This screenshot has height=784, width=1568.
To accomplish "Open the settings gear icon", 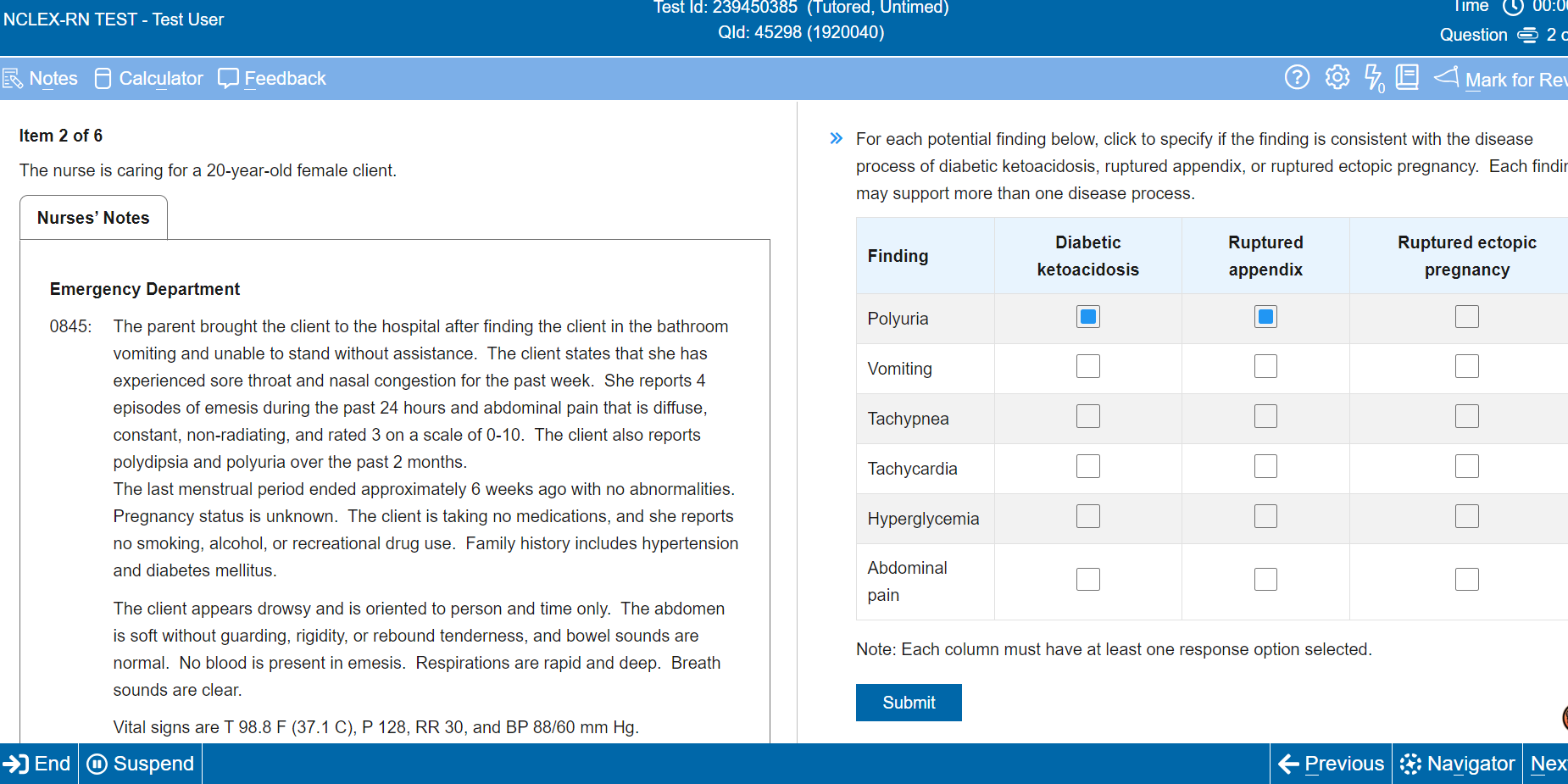I will (x=1337, y=77).
